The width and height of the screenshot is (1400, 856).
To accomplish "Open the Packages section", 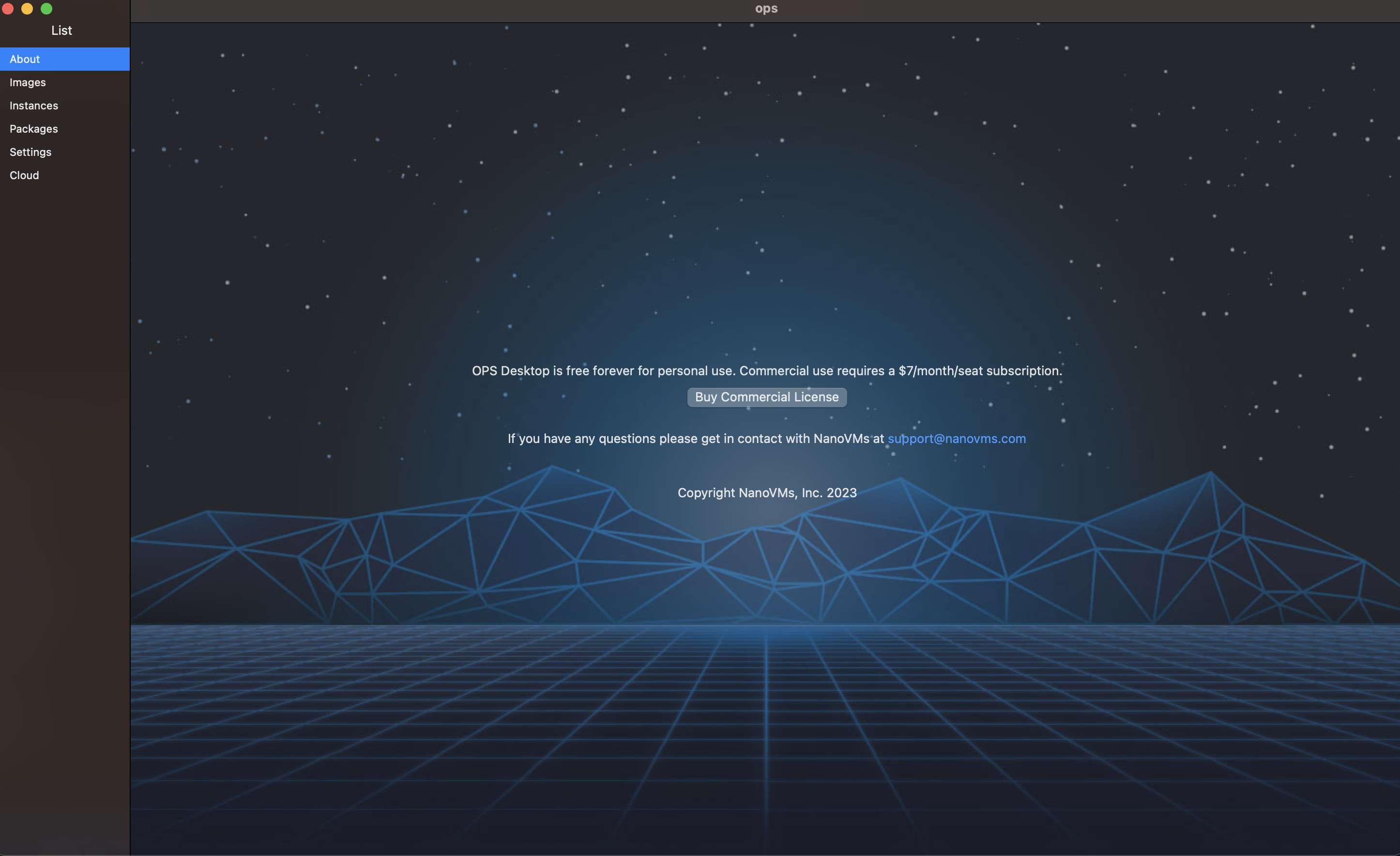I will (x=34, y=129).
